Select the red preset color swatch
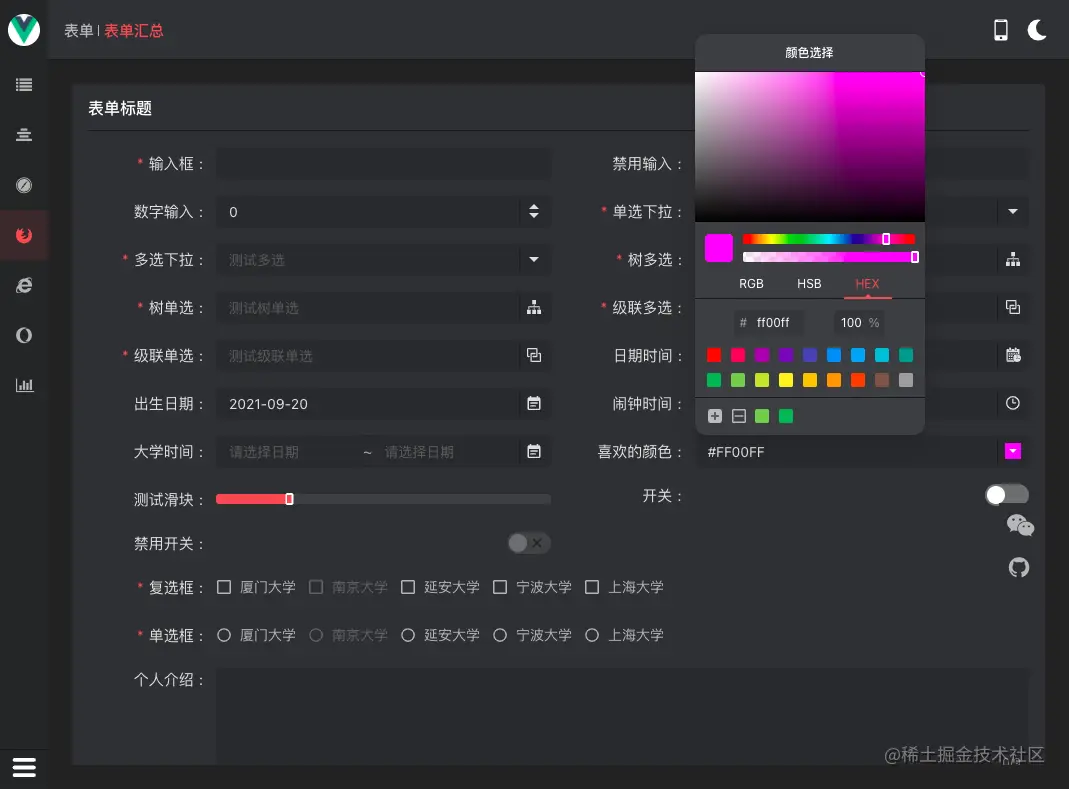1069x789 pixels. pos(714,355)
